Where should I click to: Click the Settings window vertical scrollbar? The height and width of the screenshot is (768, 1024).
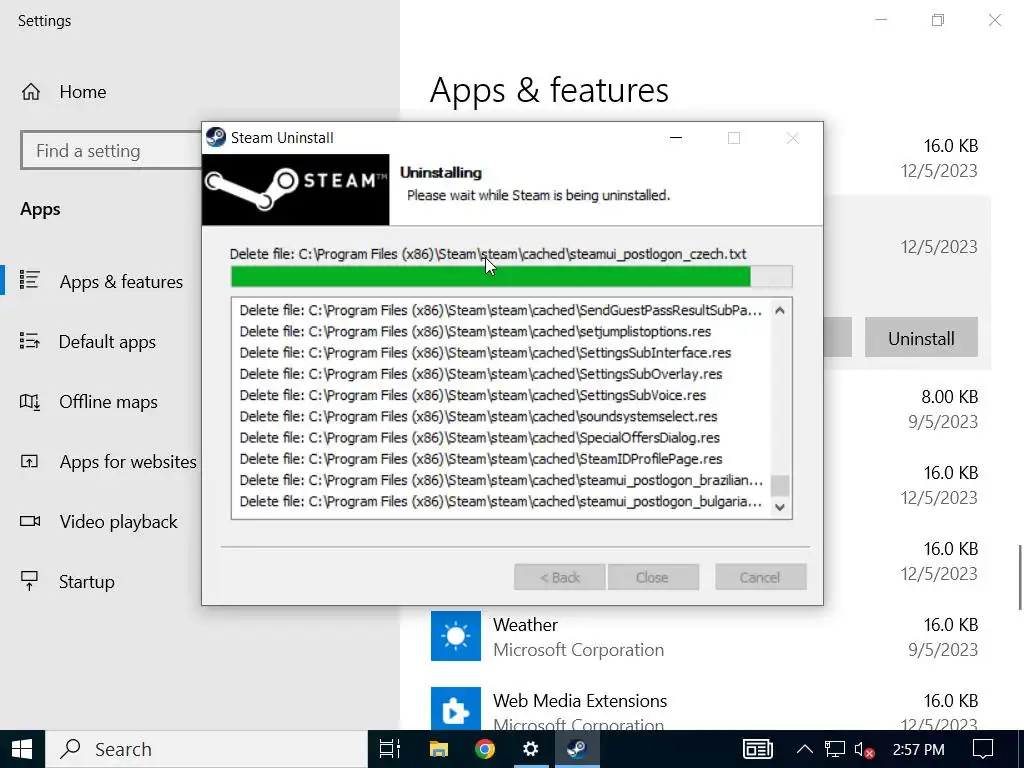point(1021,577)
